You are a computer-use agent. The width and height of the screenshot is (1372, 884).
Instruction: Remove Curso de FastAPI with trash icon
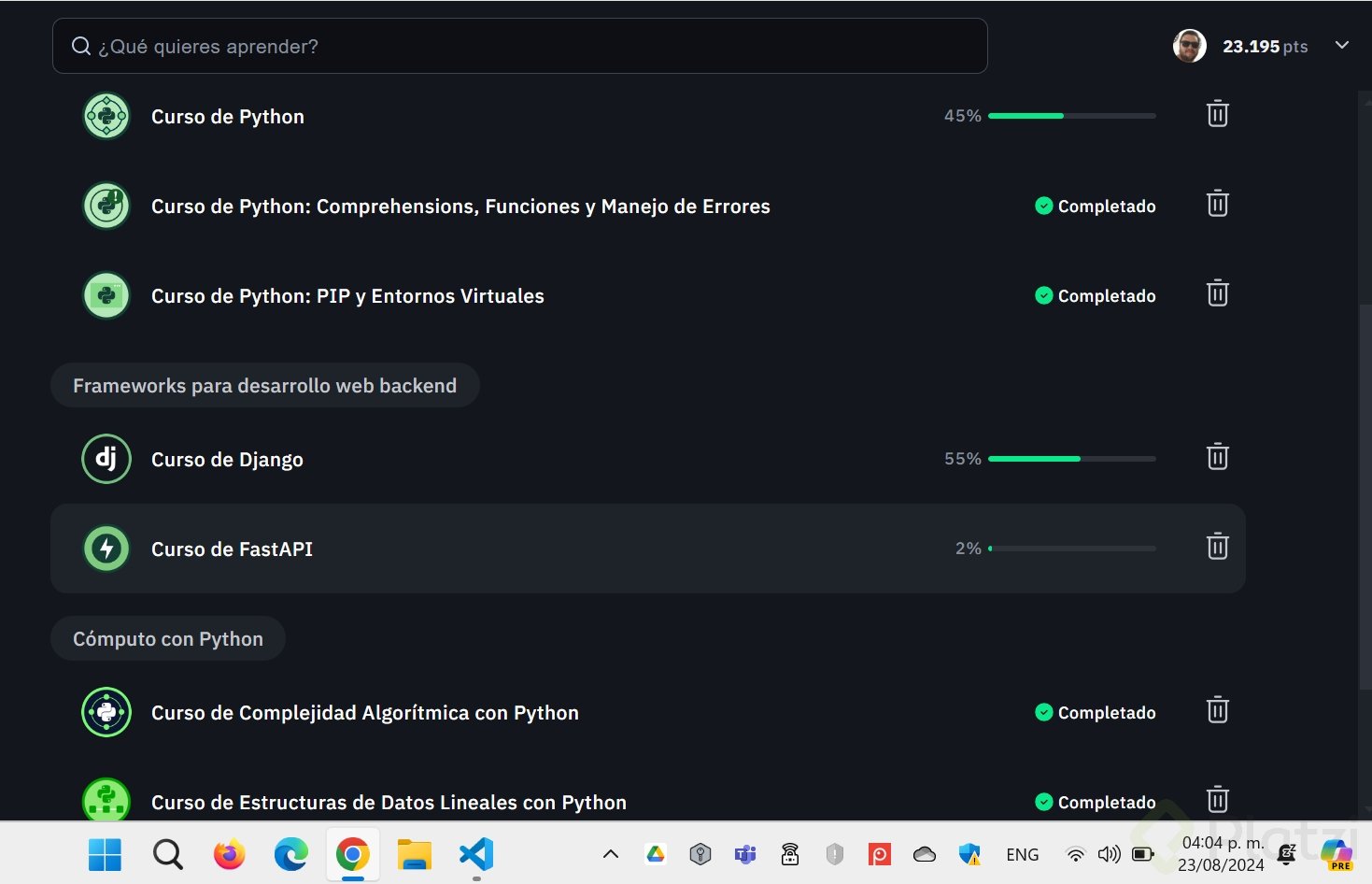[x=1217, y=547]
